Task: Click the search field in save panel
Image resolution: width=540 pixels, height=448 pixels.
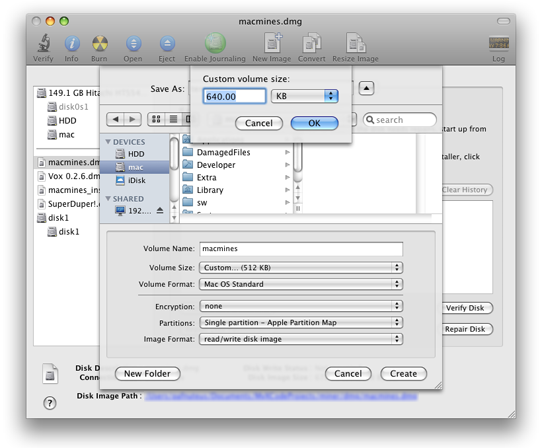Action: 400,120
